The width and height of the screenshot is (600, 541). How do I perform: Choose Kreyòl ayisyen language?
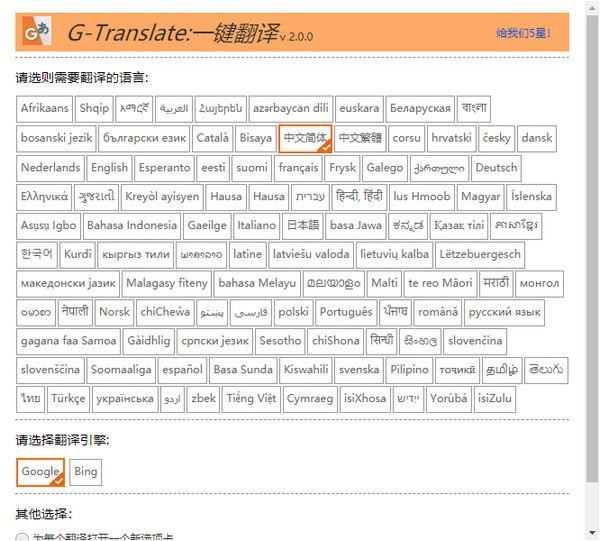[x=162, y=197]
